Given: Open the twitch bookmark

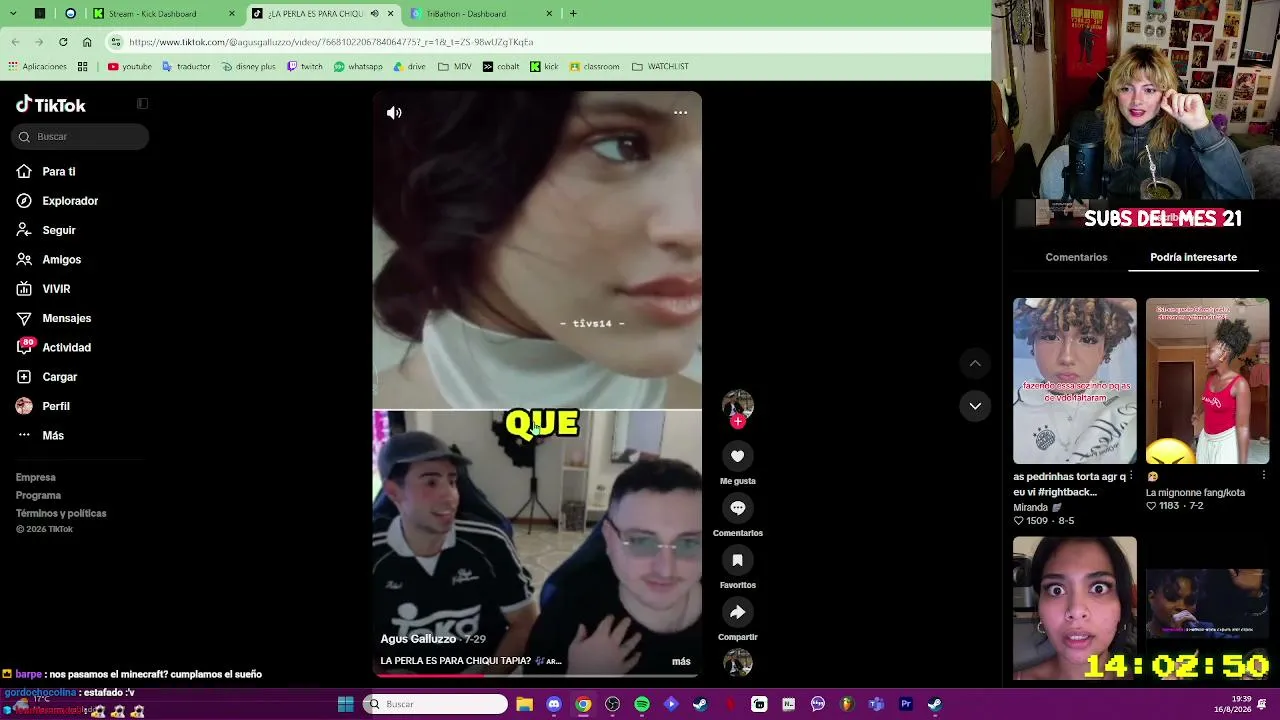Looking at the screenshot, I should tap(304, 67).
